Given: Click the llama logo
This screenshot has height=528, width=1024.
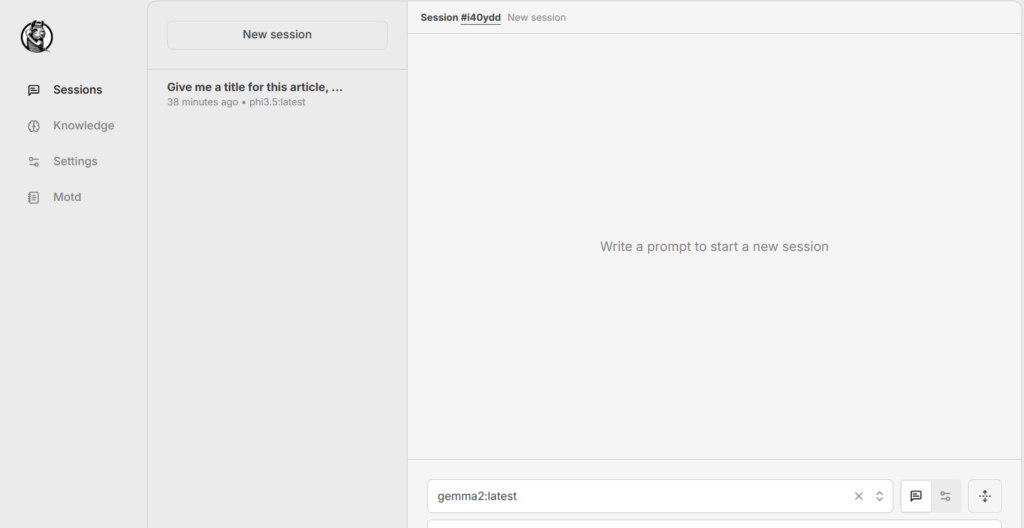Looking at the screenshot, I should click(x=36, y=37).
